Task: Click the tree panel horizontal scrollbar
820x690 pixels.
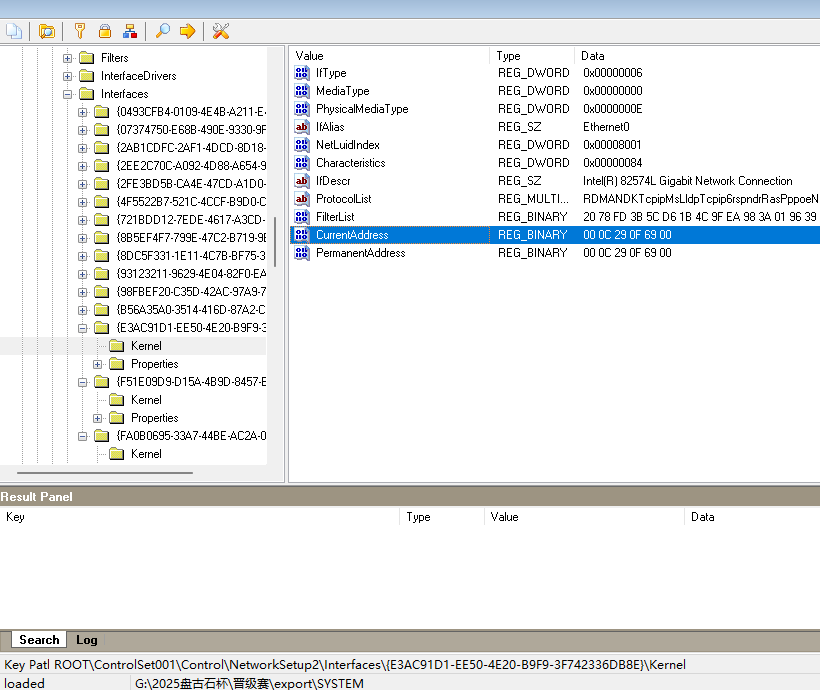Action: click(x=105, y=473)
